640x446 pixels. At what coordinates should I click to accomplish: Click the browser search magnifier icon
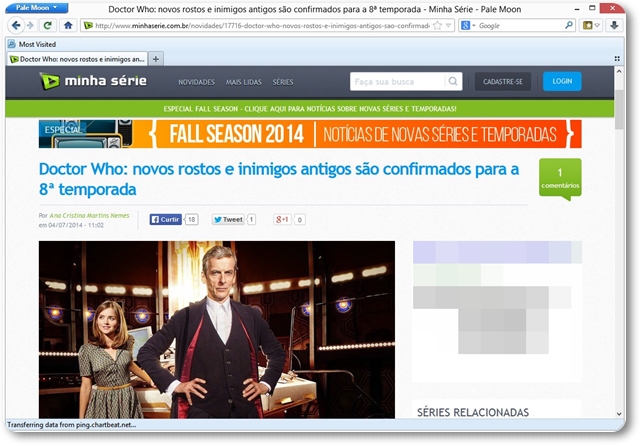point(569,25)
